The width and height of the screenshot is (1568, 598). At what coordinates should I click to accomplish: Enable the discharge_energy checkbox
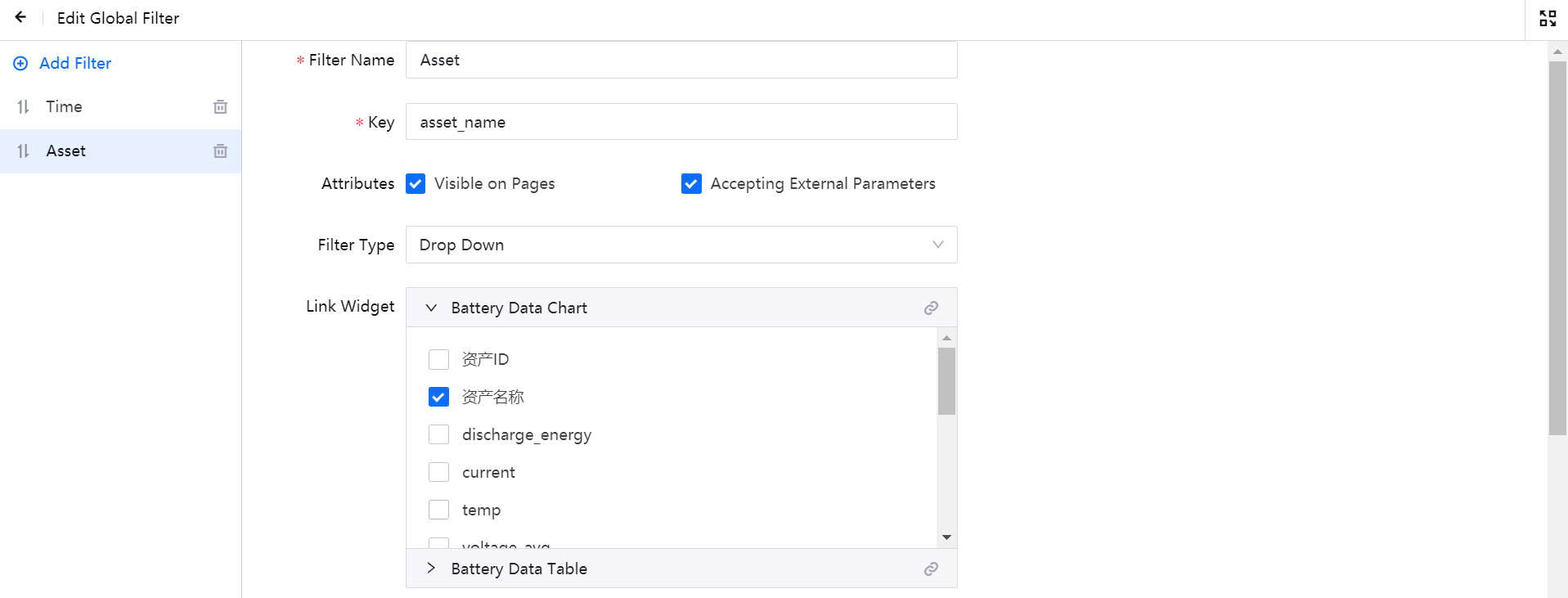click(x=438, y=434)
